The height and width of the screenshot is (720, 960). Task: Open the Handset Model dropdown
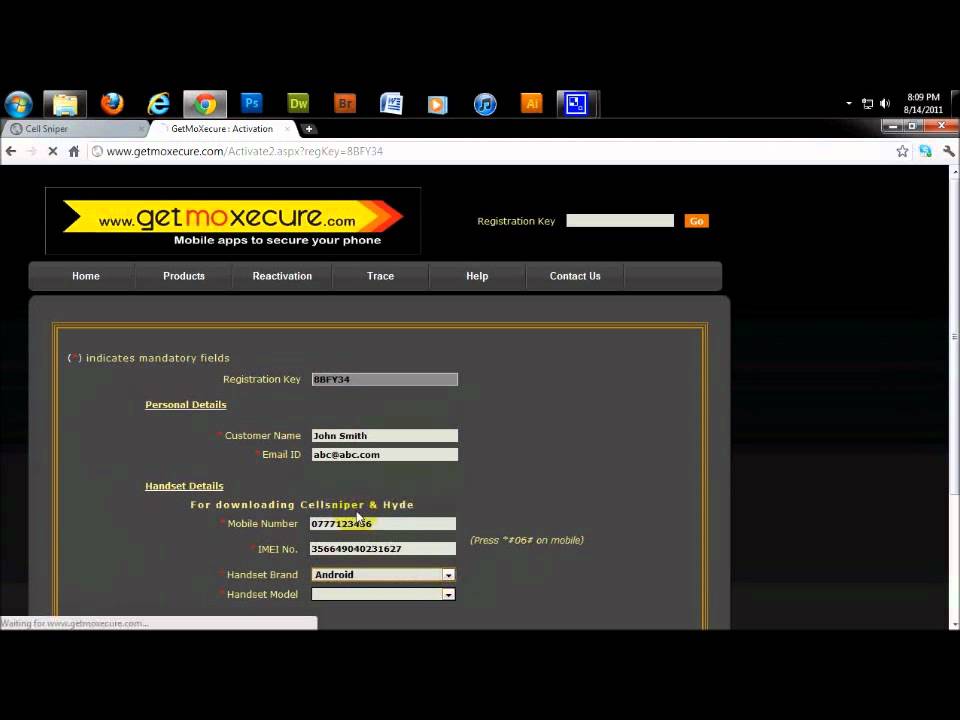coord(383,594)
